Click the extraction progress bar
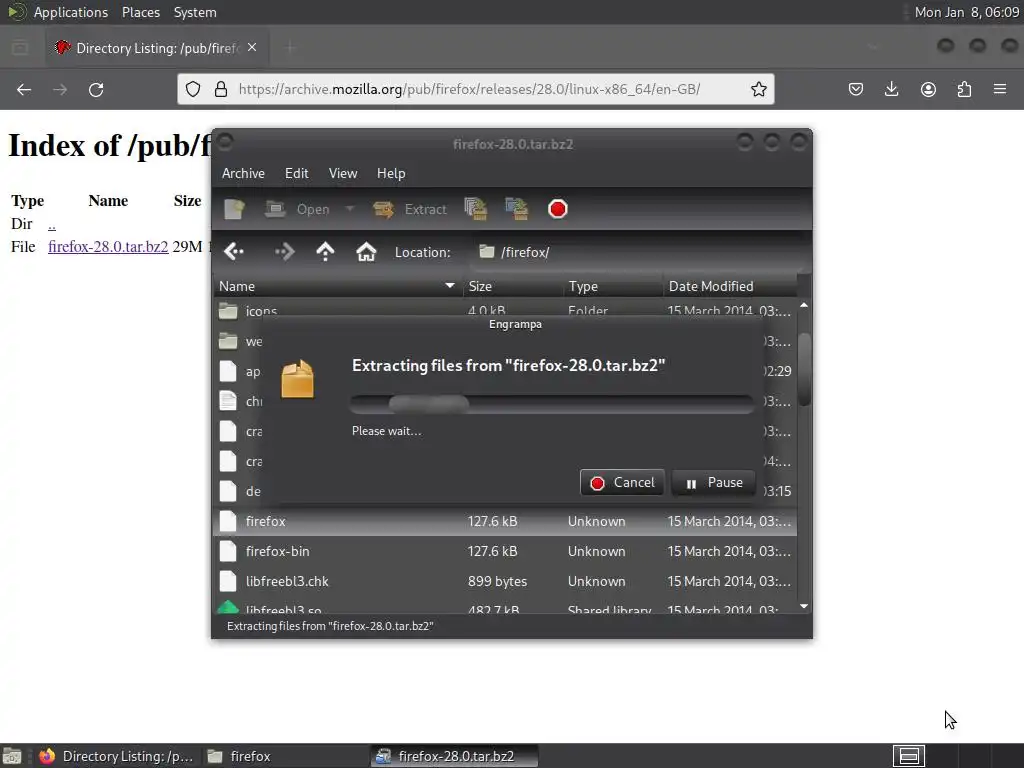 (x=552, y=404)
